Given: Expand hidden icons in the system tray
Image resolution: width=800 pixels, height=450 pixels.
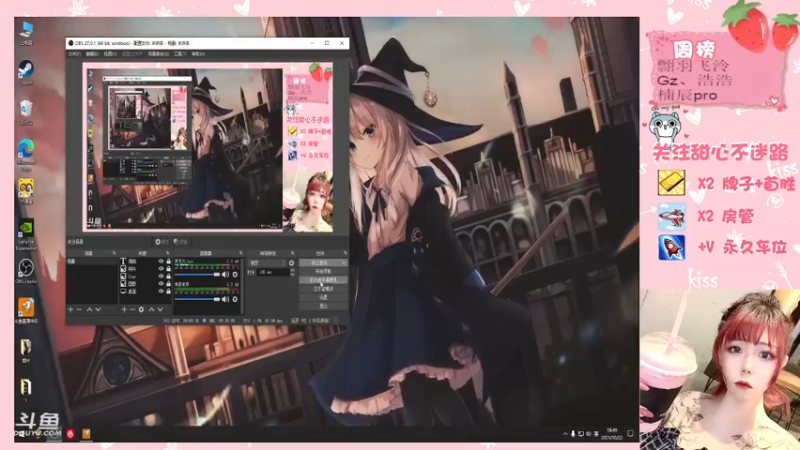Looking at the screenshot, I should [x=565, y=434].
